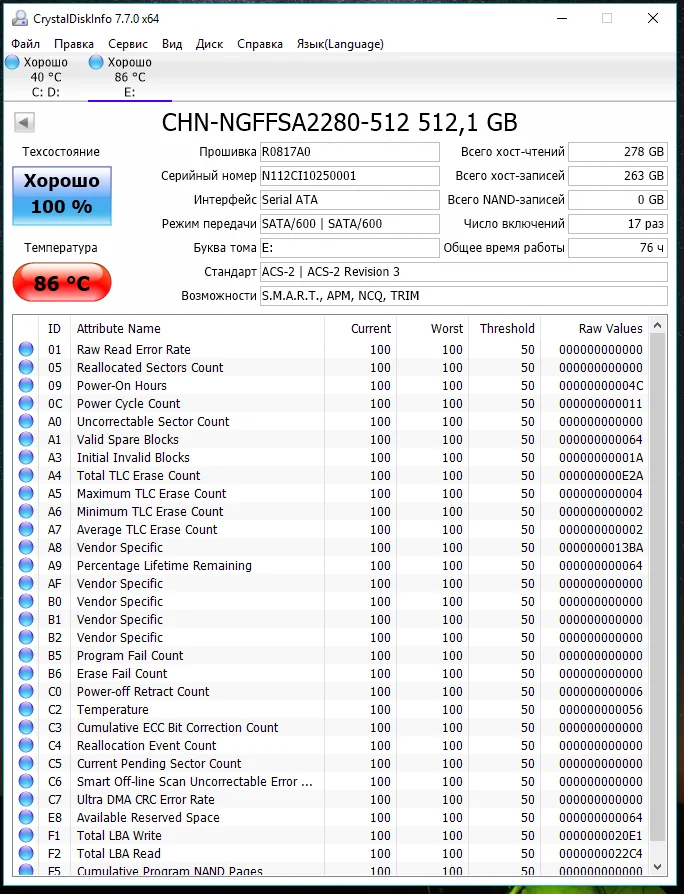Click the Интерфейс field Serial ATA
This screenshot has width=684, height=894.
(x=349, y=200)
